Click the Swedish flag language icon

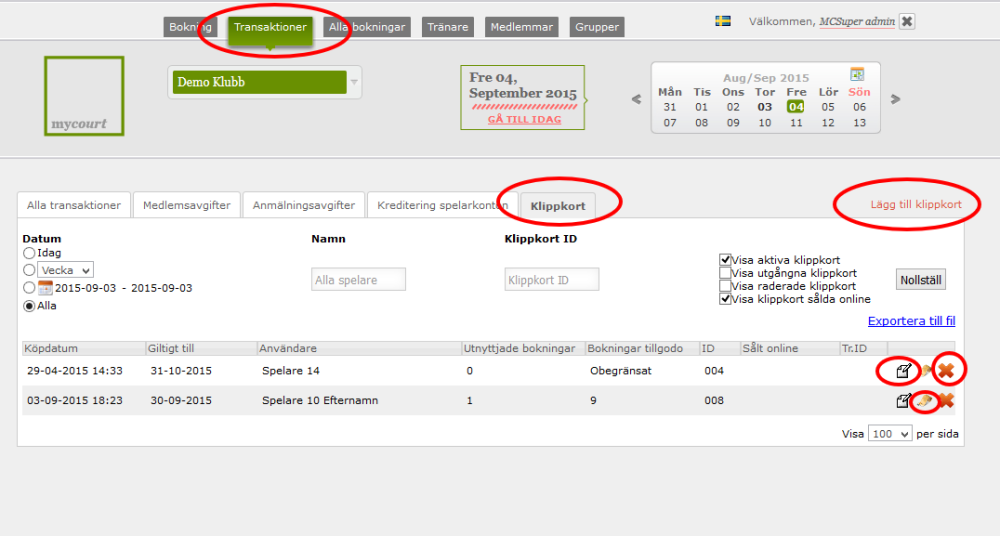coord(723,21)
